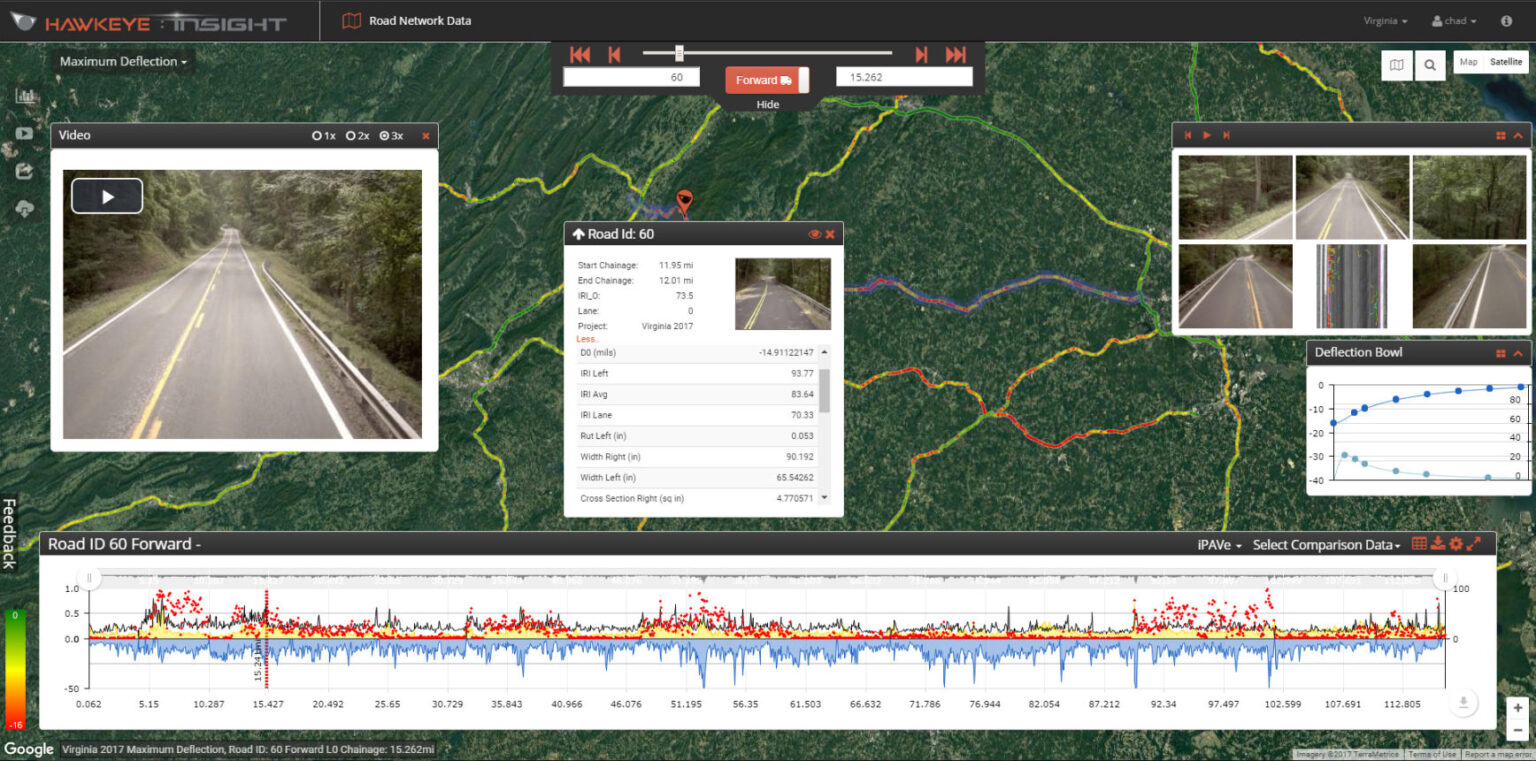Open the chart icon in left sidebar

[25, 97]
